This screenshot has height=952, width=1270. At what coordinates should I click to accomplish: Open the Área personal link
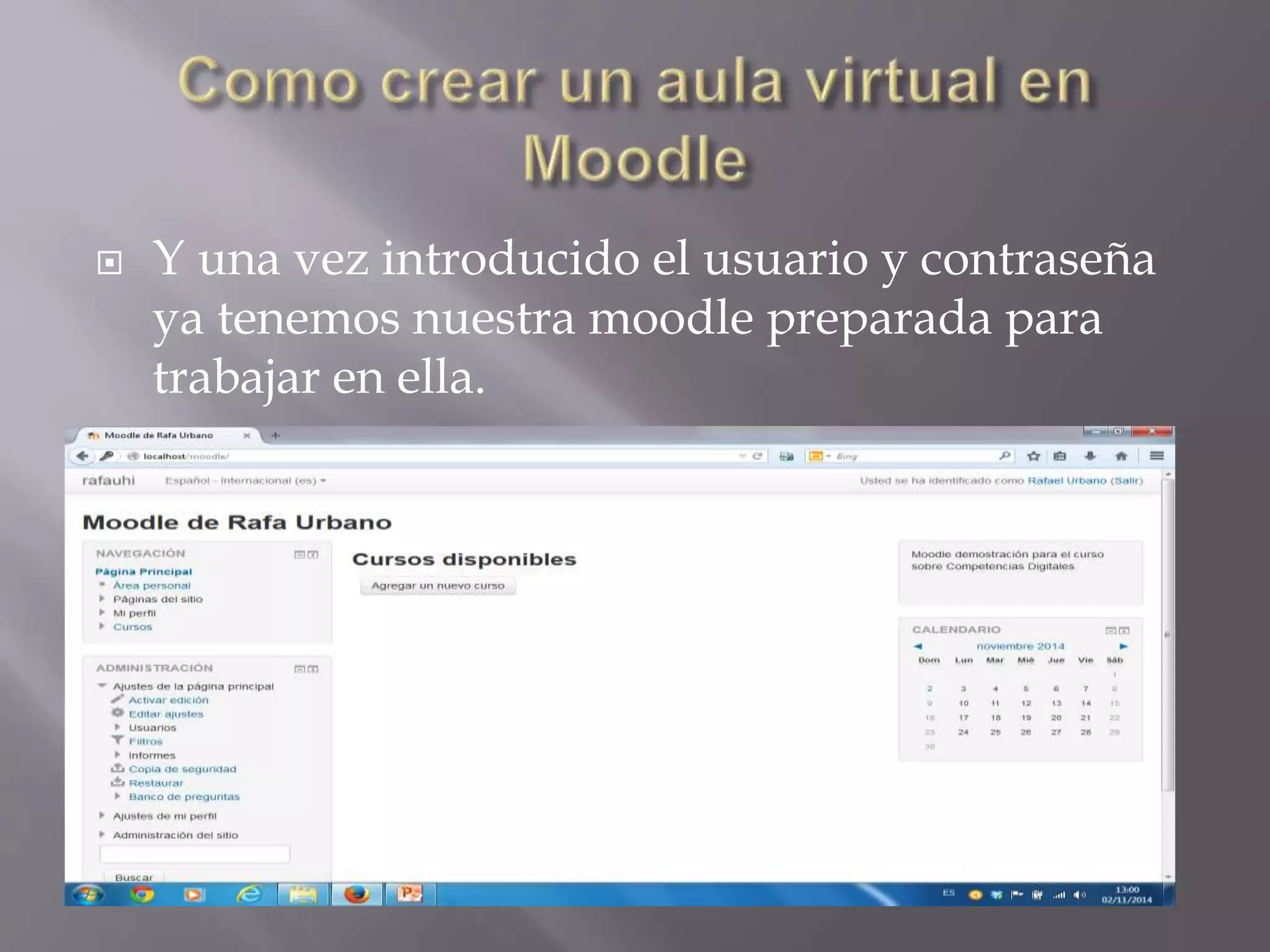[152, 585]
